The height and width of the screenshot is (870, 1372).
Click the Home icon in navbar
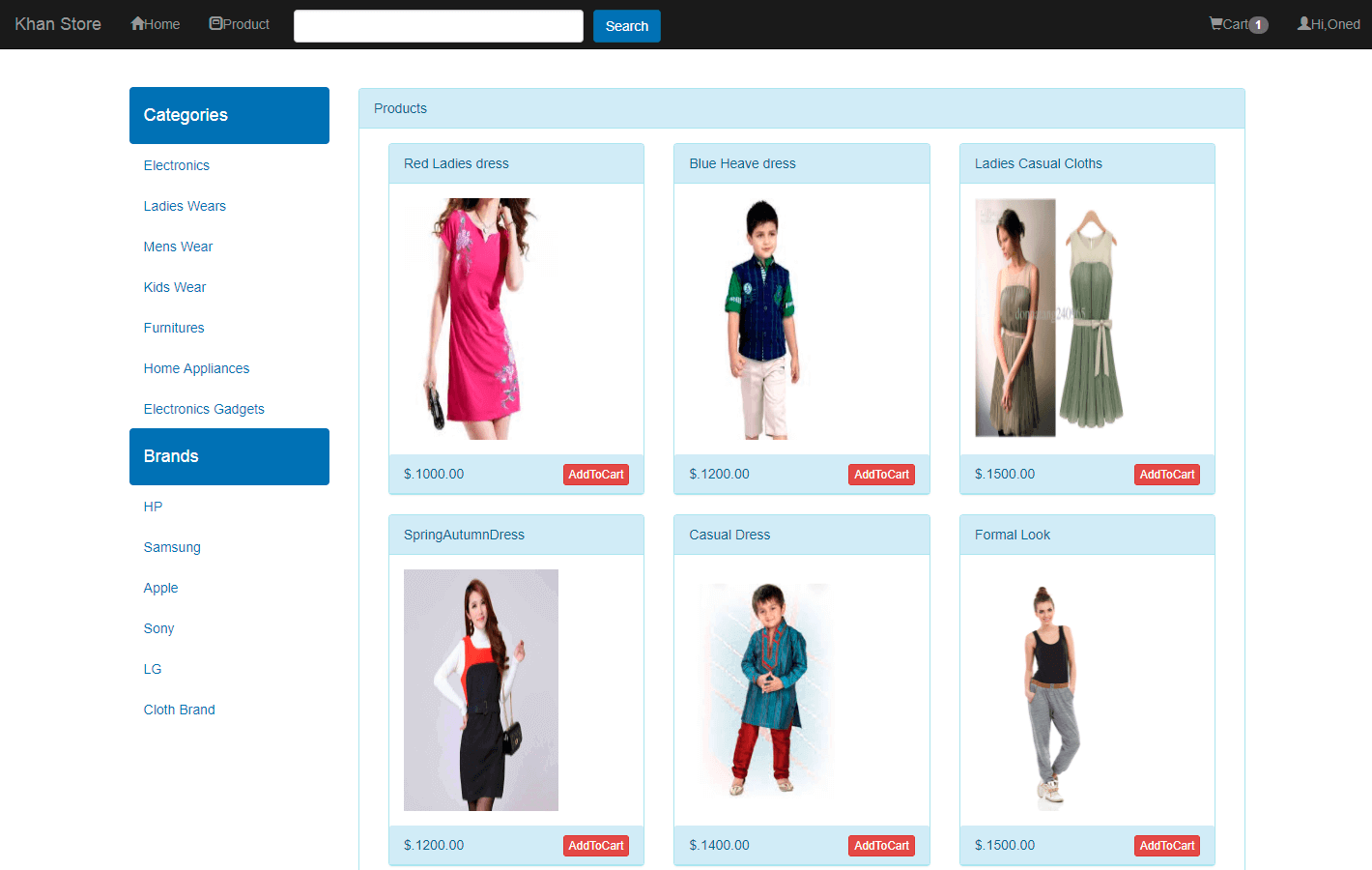(x=138, y=24)
